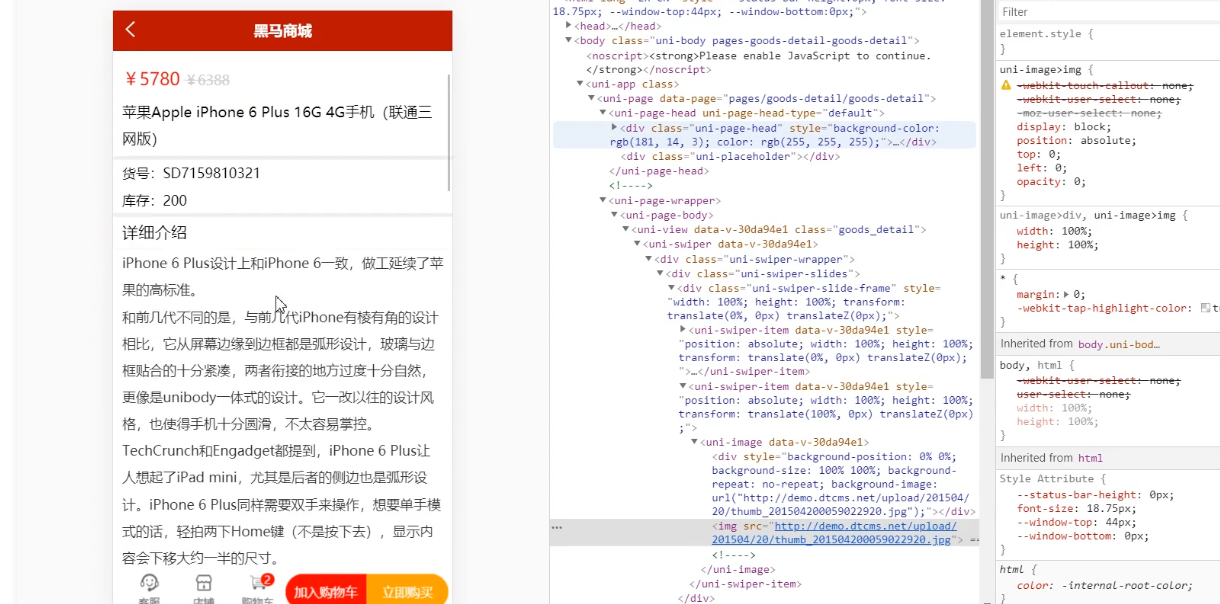
Task: Click the closing uni-swiper-item tag at bottom
Action: 744,584
